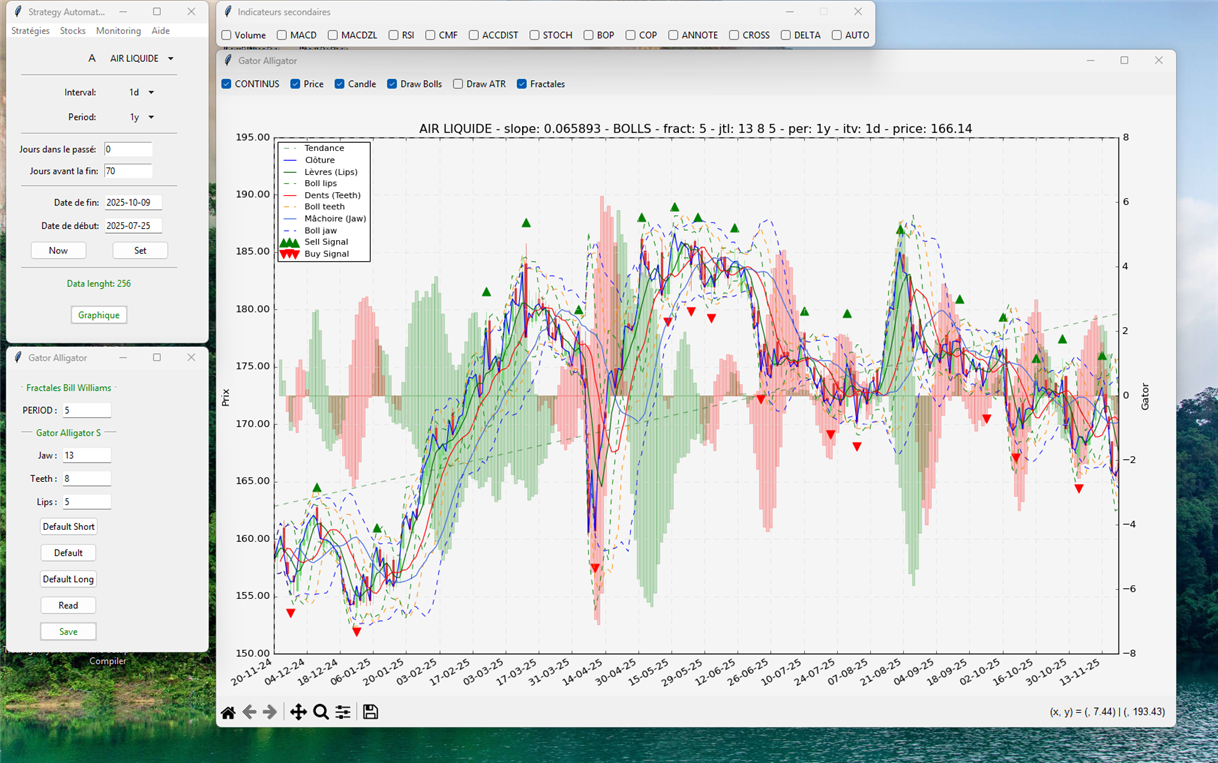Screen dimensions: 1218x763
Task: Click the Jaw value input field
Action: coord(86,455)
